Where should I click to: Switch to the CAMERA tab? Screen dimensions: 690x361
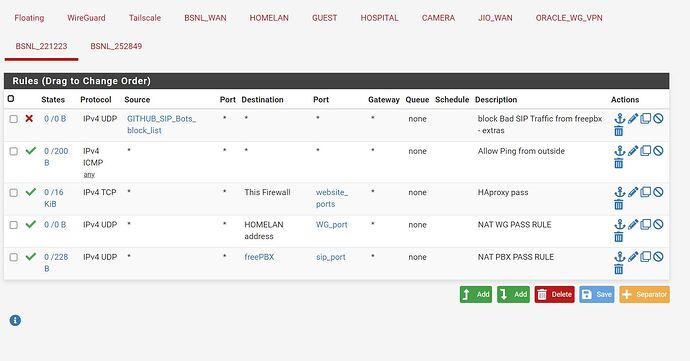coord(438,18)
